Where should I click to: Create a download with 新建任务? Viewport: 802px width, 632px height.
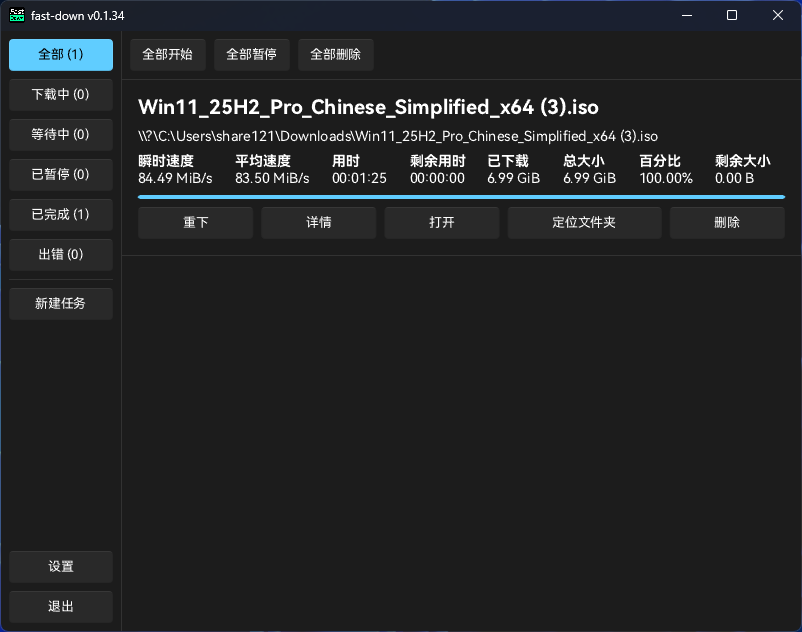(x=60, y=303)
